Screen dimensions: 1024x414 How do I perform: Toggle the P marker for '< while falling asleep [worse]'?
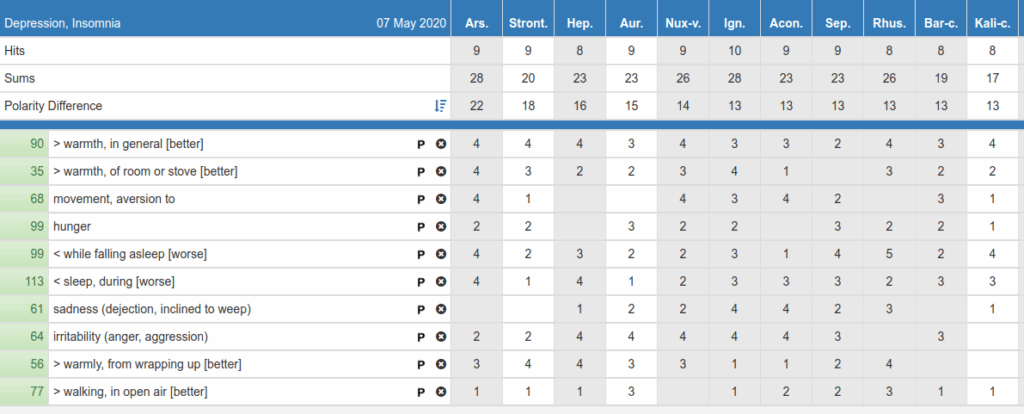tap(421, 254)
